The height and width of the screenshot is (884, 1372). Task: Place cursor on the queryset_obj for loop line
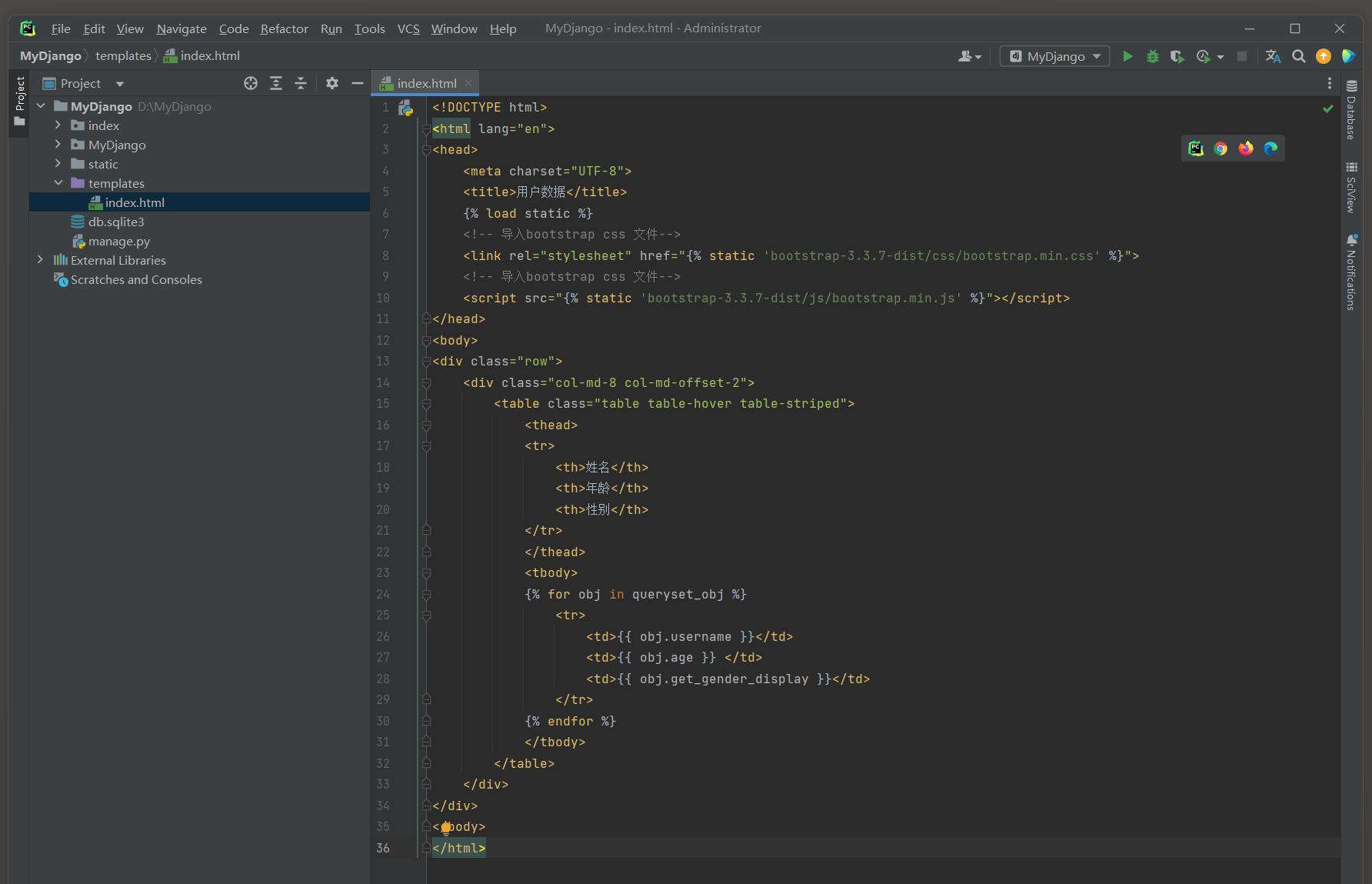pyautogui.click(x=635, y=595)
